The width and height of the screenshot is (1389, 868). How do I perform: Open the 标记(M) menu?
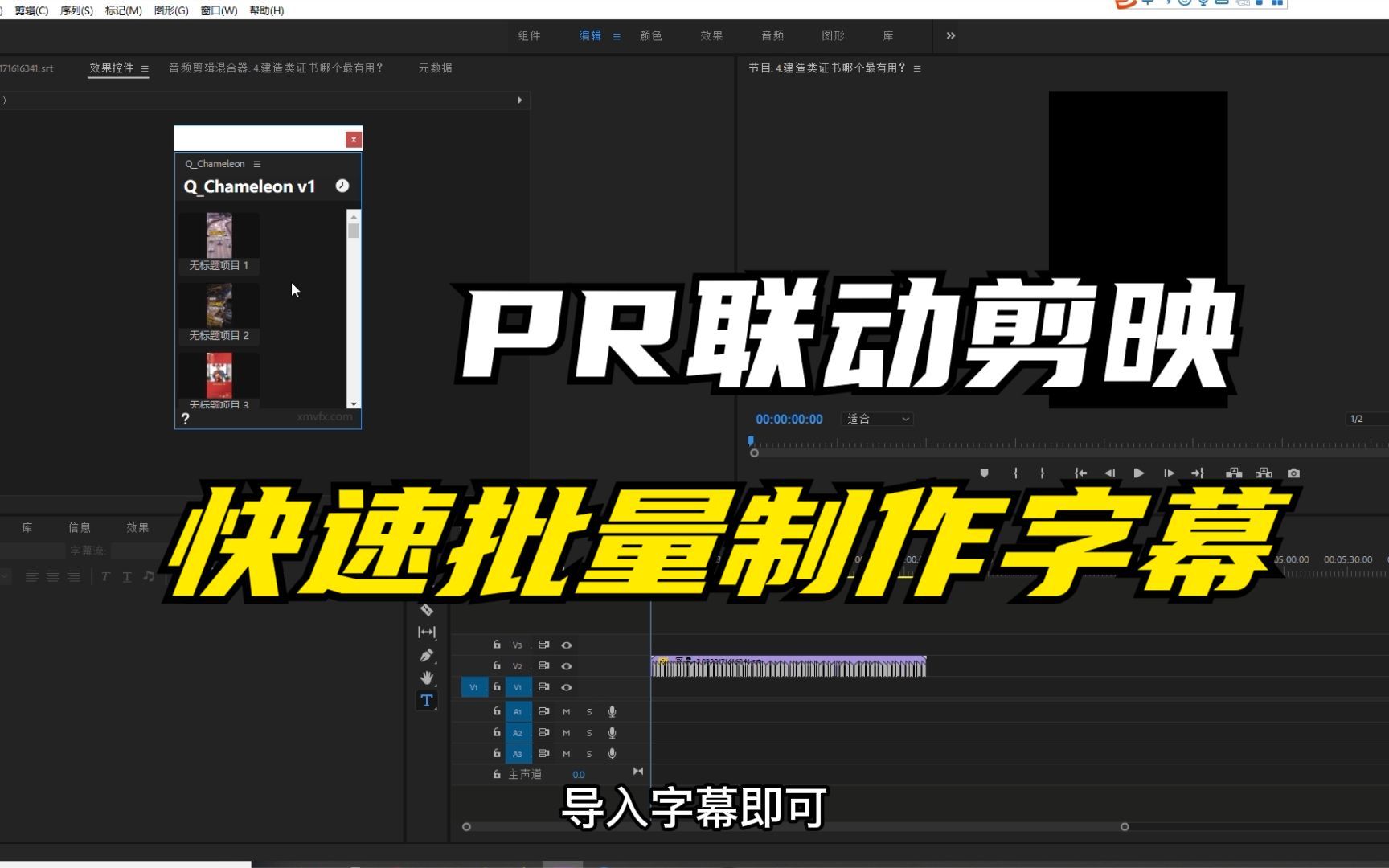click(x=123, y=10)
